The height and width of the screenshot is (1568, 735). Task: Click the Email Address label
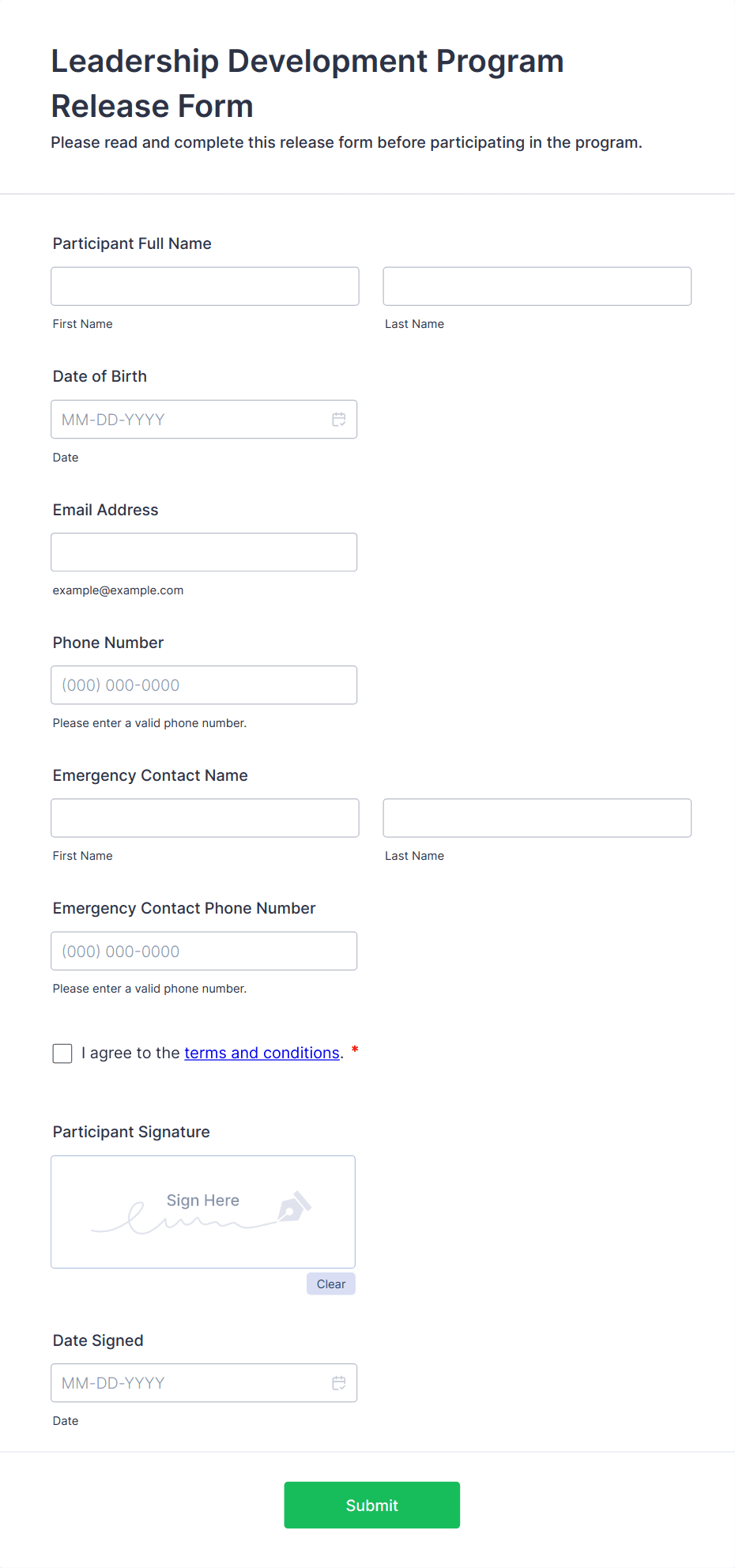coord(106,510)
